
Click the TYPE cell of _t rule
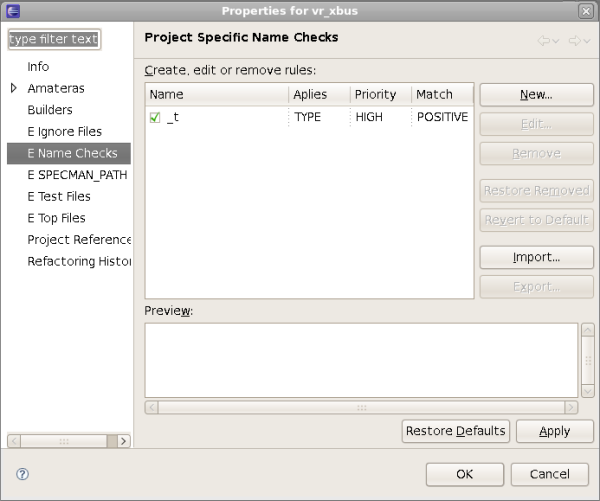[307, 117]
